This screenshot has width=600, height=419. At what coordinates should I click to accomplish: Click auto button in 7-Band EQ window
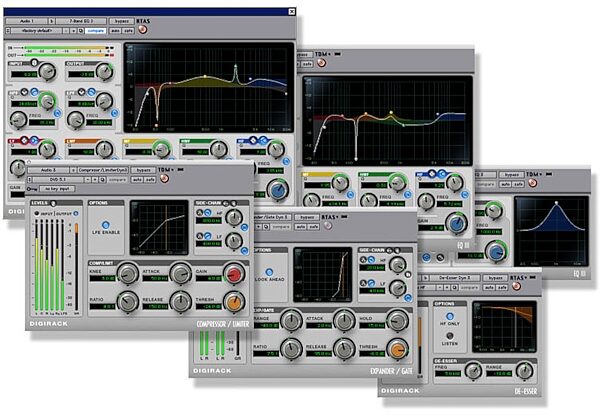tap(115, 31)
